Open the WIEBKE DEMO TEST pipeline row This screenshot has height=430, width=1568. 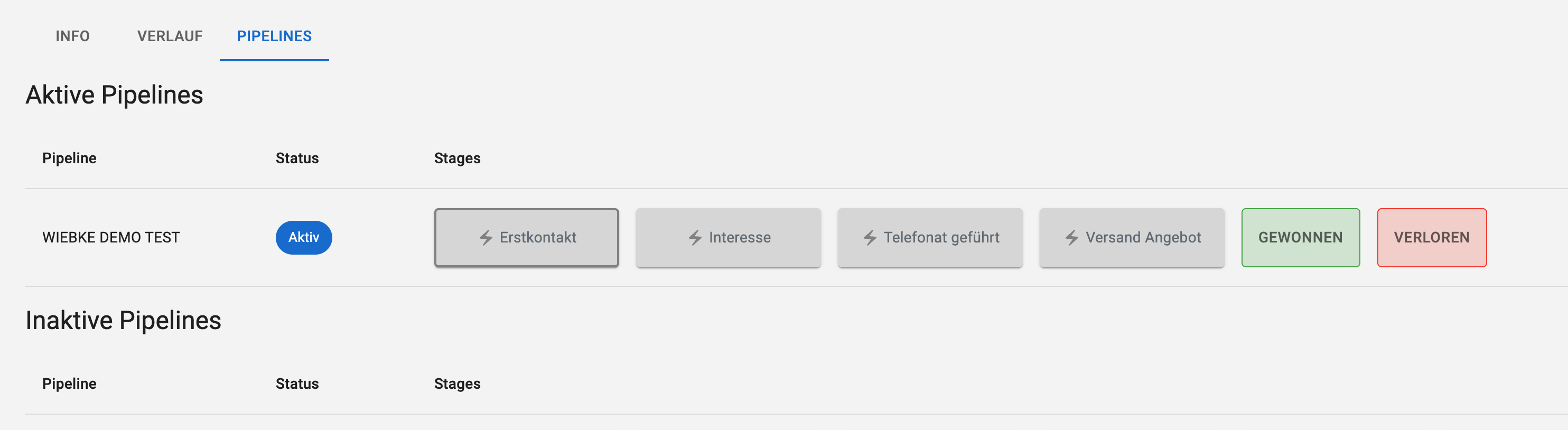tap(111, 238)
